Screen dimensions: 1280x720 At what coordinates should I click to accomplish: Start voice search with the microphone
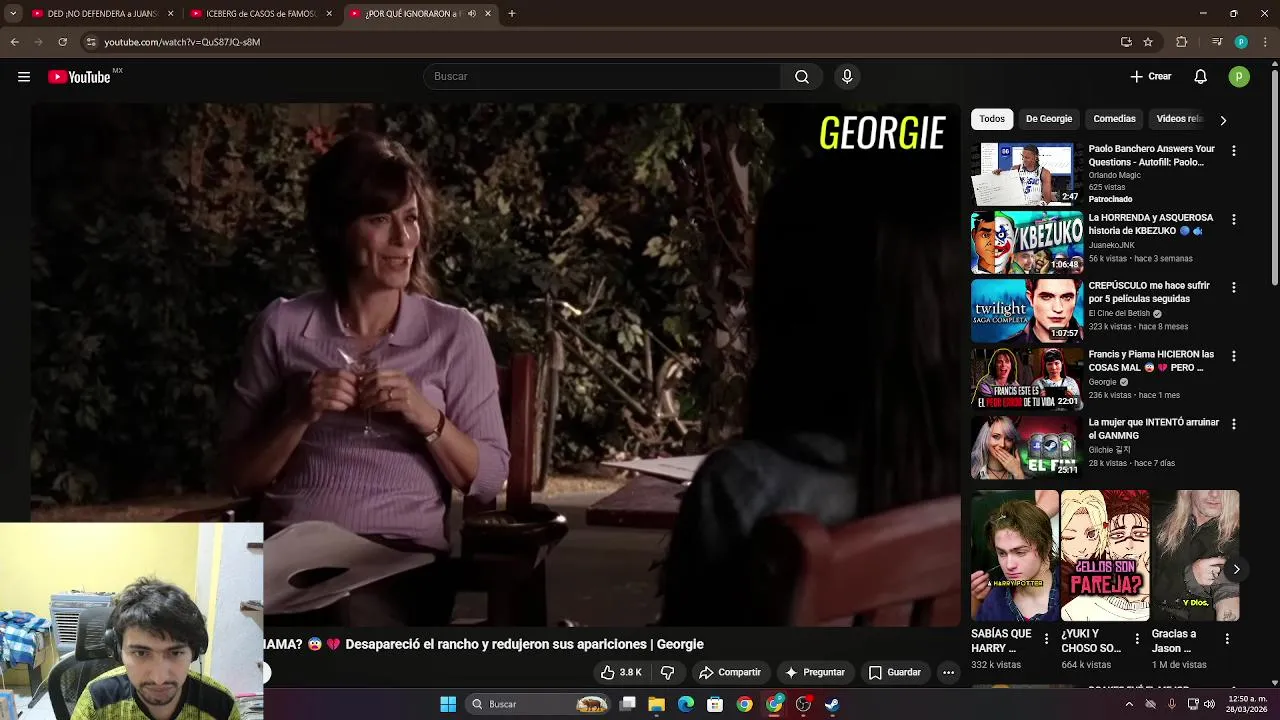pos(847,77)
